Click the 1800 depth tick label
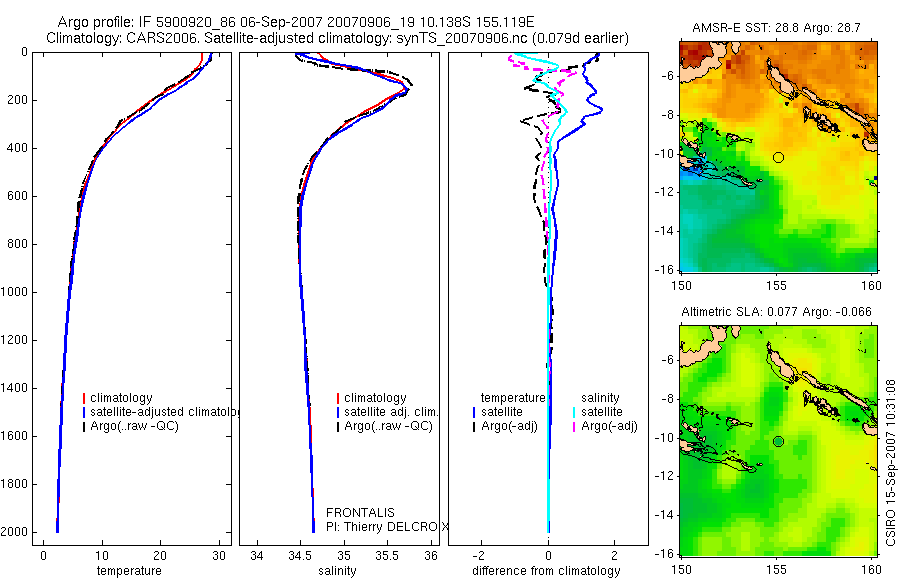This screenshot has height=580, width=900. click(14, 484)
